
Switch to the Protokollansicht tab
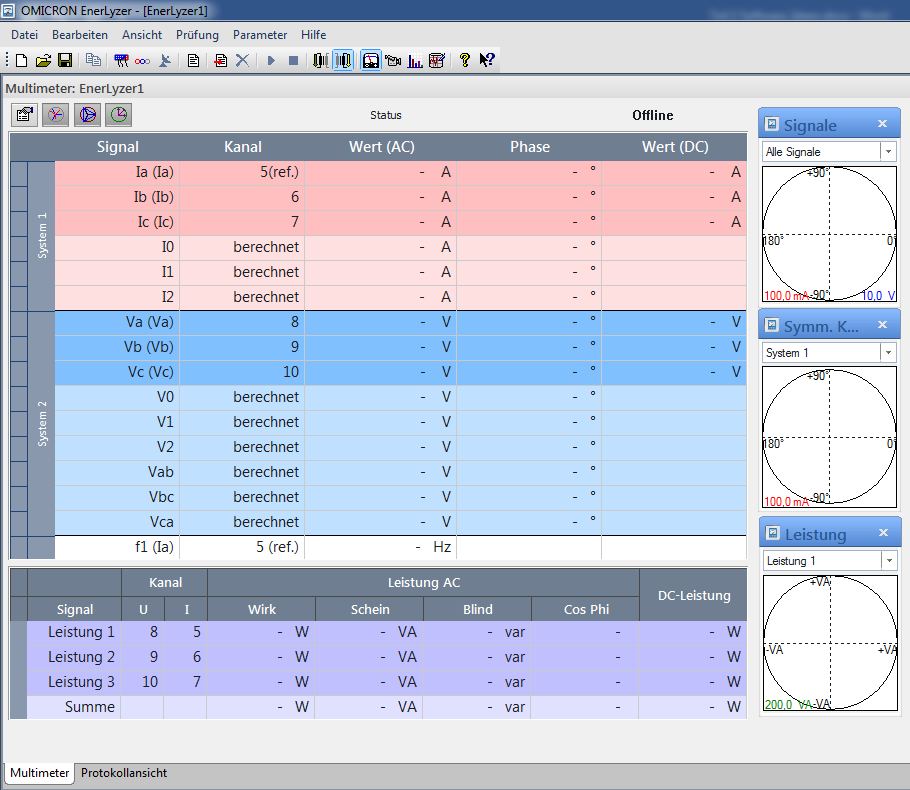[x=124, y=773]
